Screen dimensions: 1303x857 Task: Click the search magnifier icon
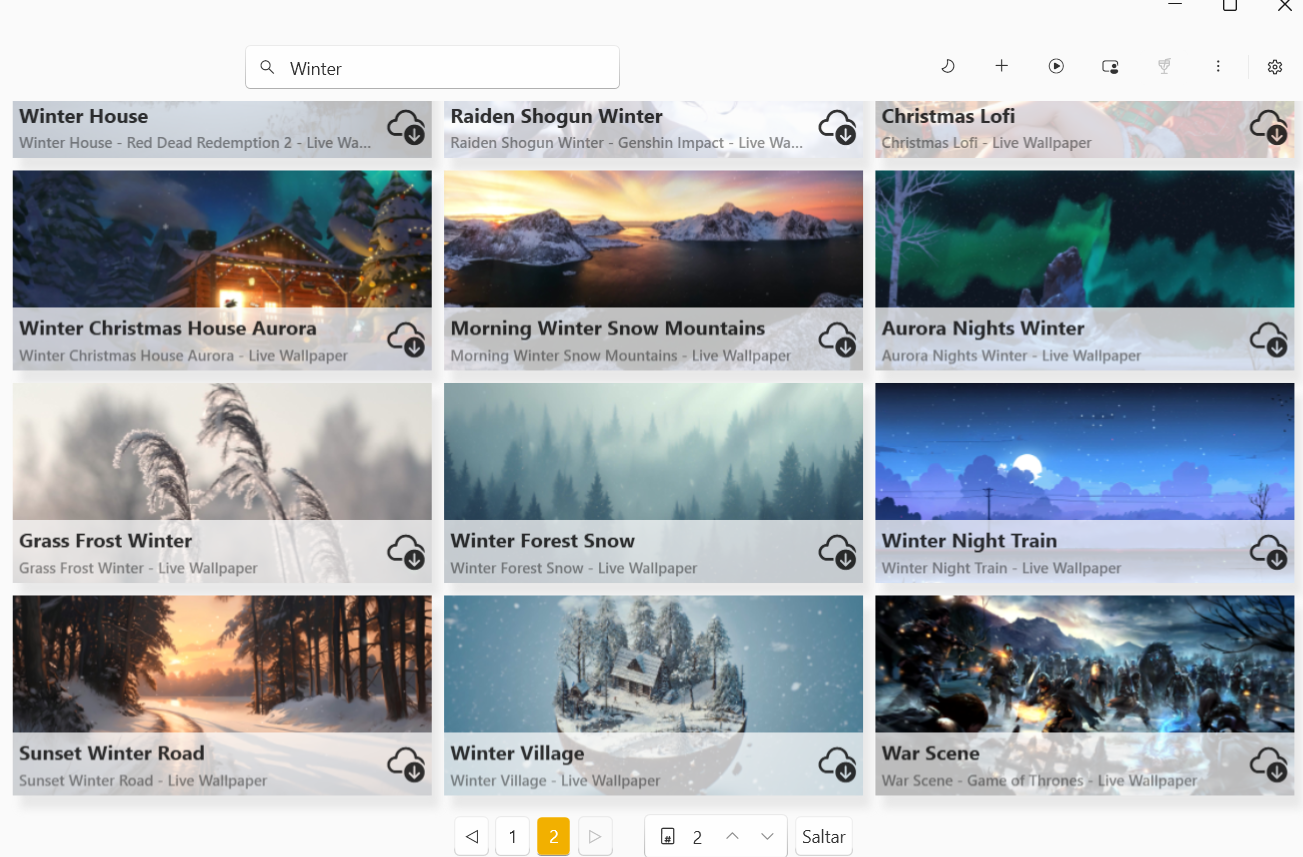(267, 67)
